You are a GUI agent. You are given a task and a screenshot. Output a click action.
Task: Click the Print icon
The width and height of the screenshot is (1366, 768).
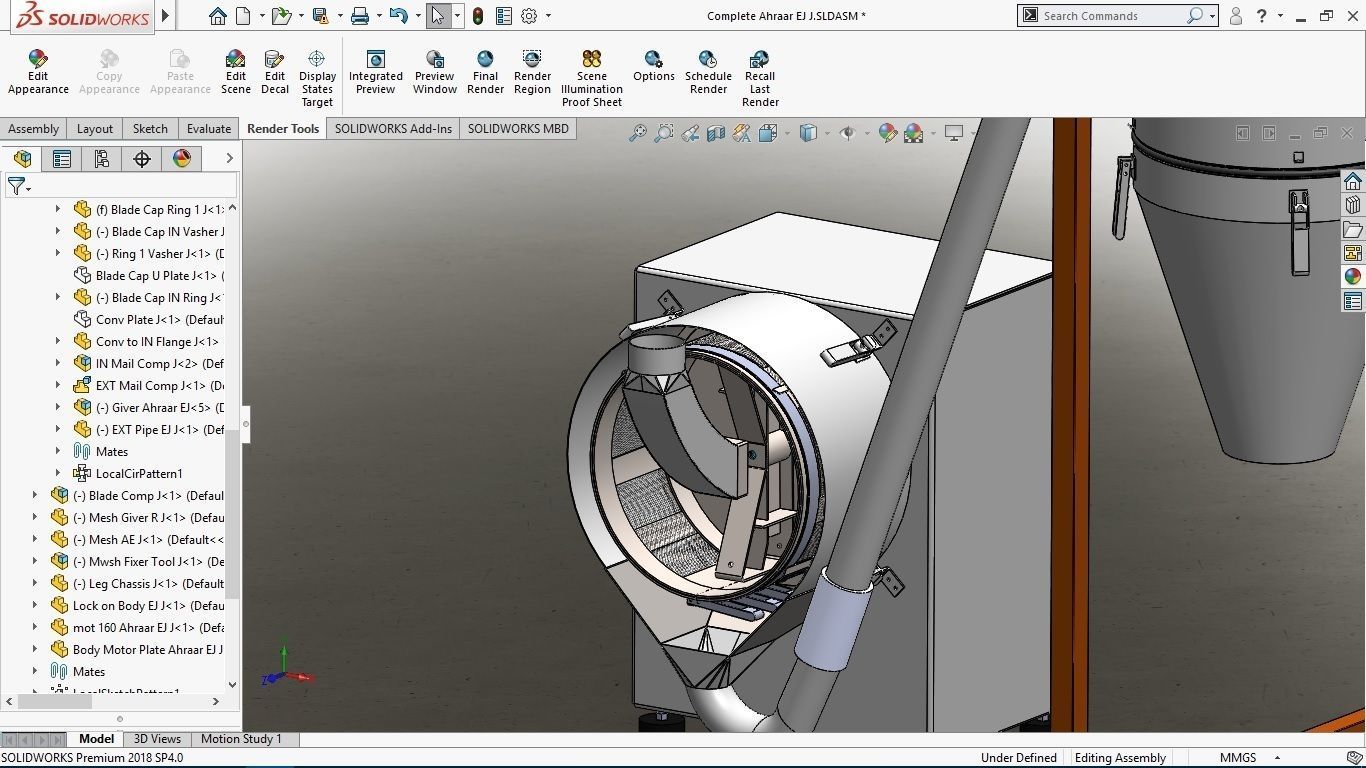coord(360,16)
